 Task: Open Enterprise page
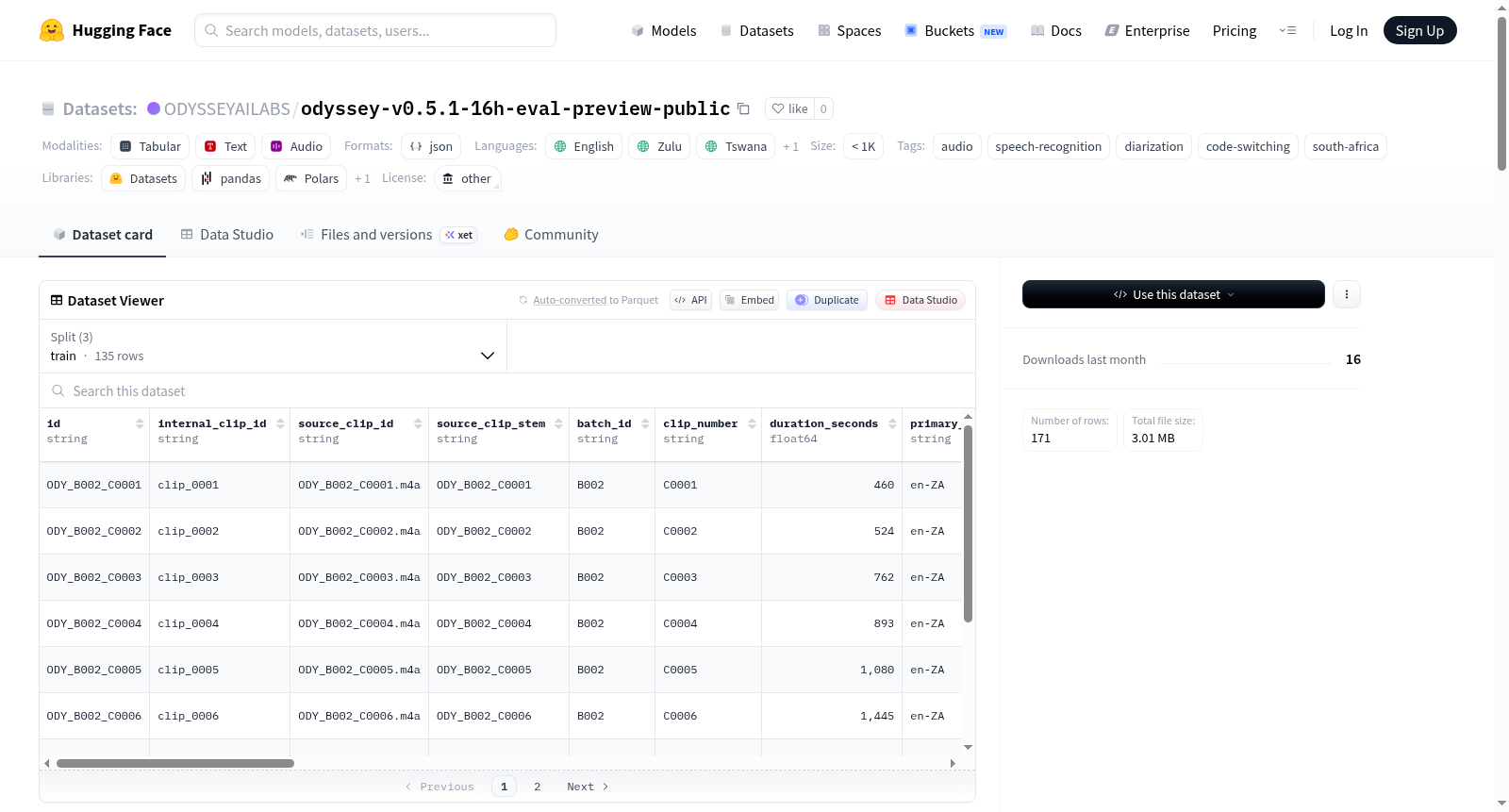1147,30
